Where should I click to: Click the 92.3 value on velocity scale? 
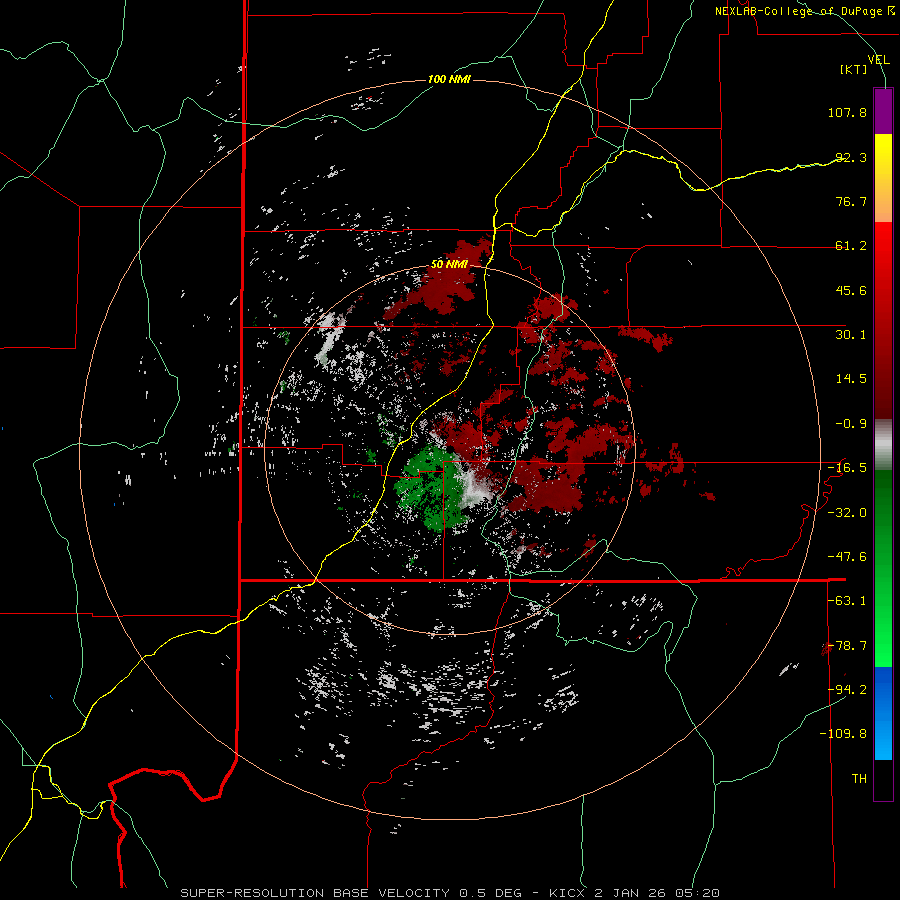click(851, 157)
